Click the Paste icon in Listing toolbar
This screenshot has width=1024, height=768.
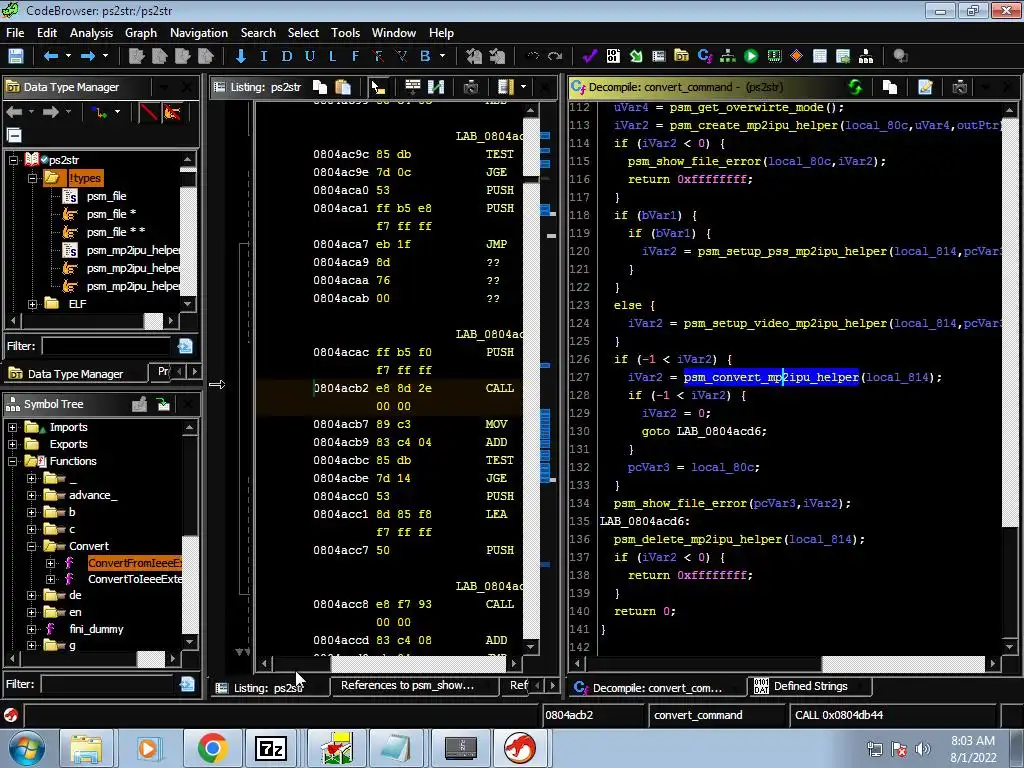[x=343, y=87]
